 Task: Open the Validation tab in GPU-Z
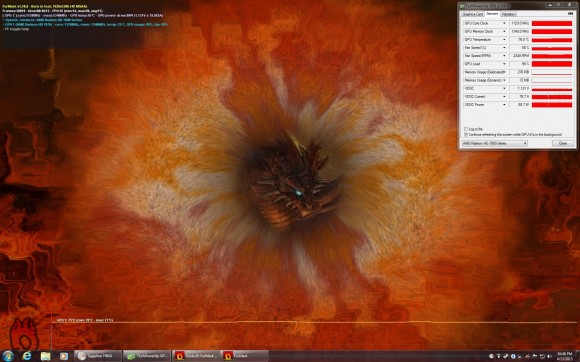[x=509, y=14]
